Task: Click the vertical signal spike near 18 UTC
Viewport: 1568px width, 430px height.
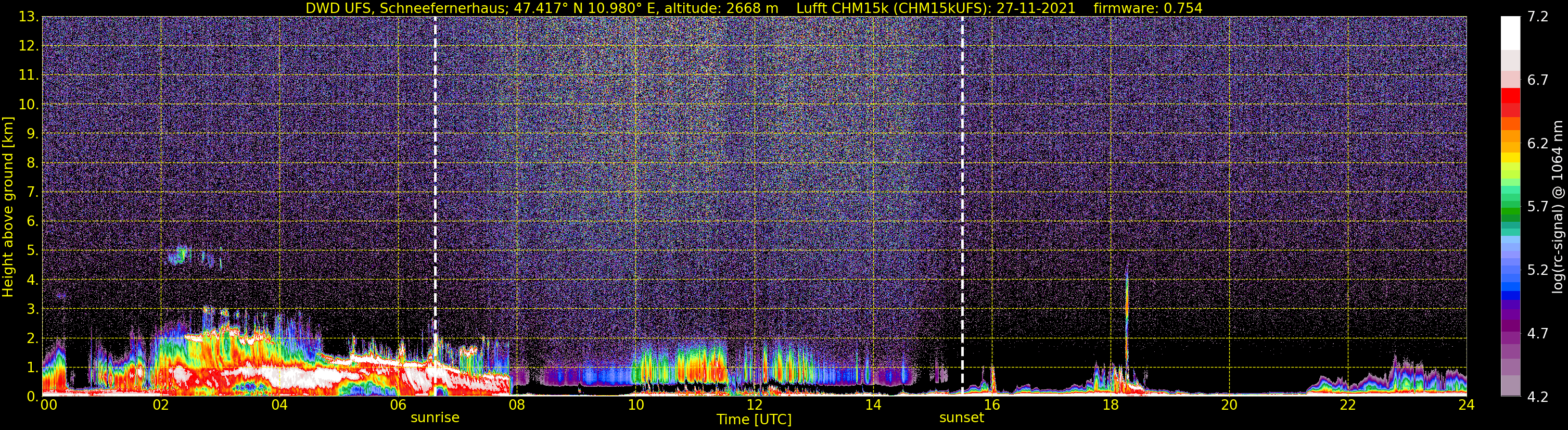Action: point(1127,323)
